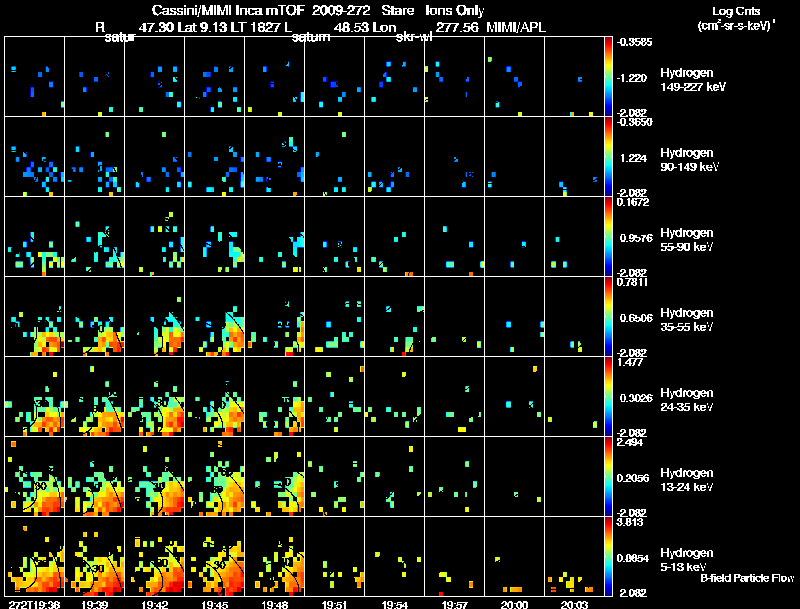Click the '20:03' time label
Screen dimensions: 800x609
[574, 604]
